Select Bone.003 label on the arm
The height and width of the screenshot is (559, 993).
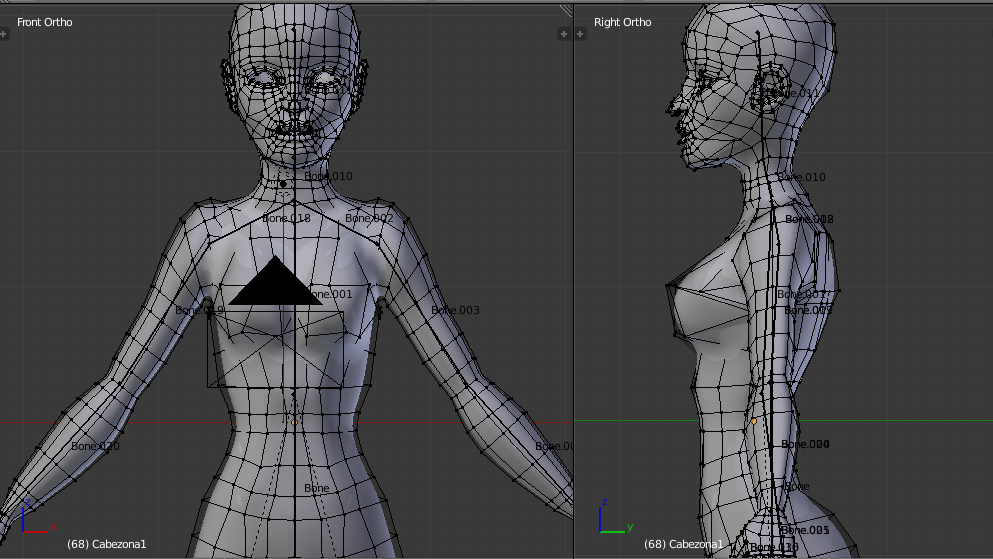(455, 310)
